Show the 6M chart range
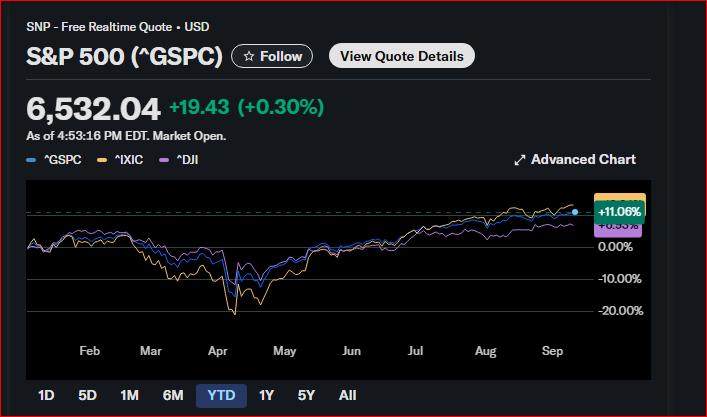The width and height of the screenshot is (707, 417). (x=173, y=395)
